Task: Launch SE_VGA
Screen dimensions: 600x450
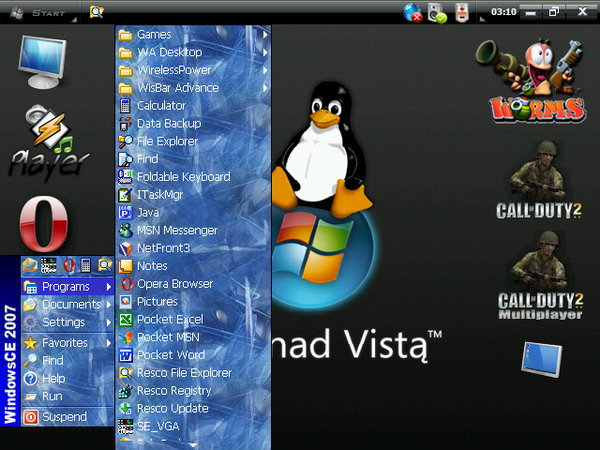Action: (193, 426)
